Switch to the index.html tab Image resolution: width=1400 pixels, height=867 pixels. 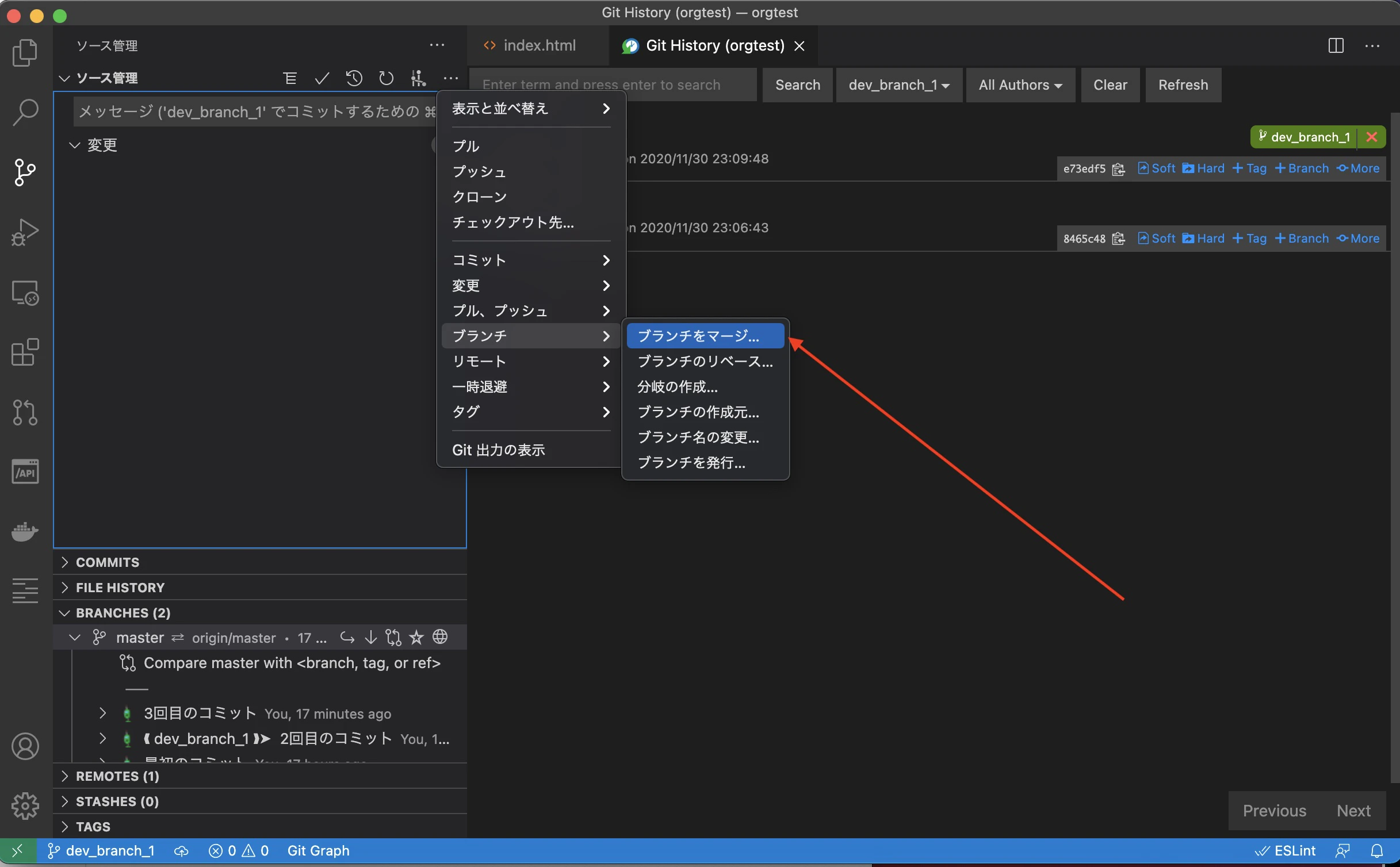click(538, 45)
